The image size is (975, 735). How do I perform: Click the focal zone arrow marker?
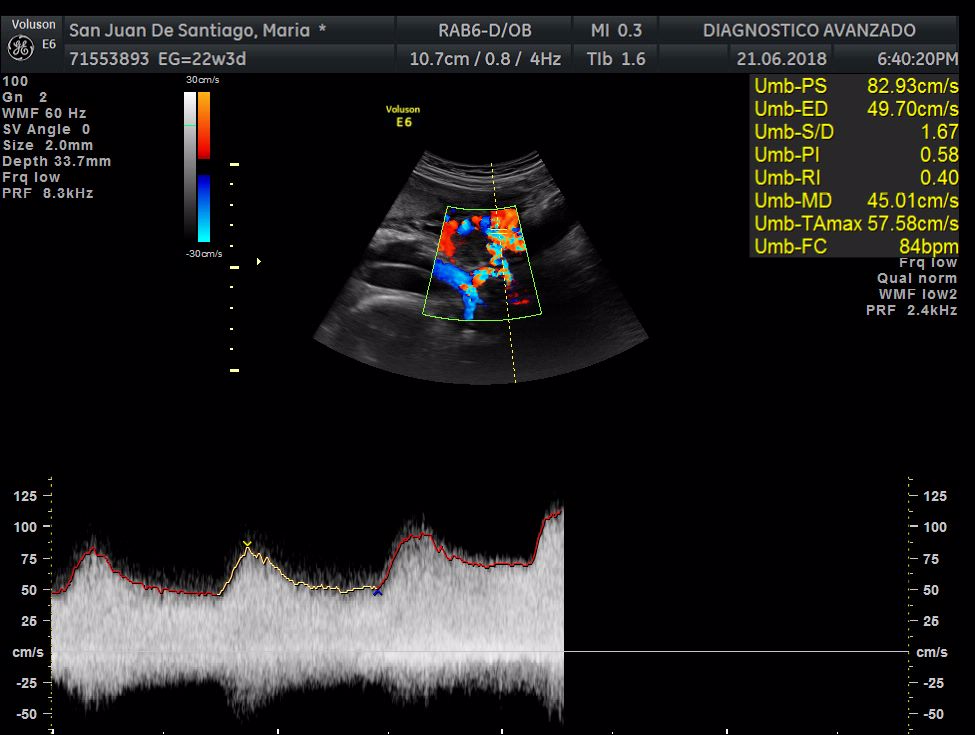coord(259,261)
